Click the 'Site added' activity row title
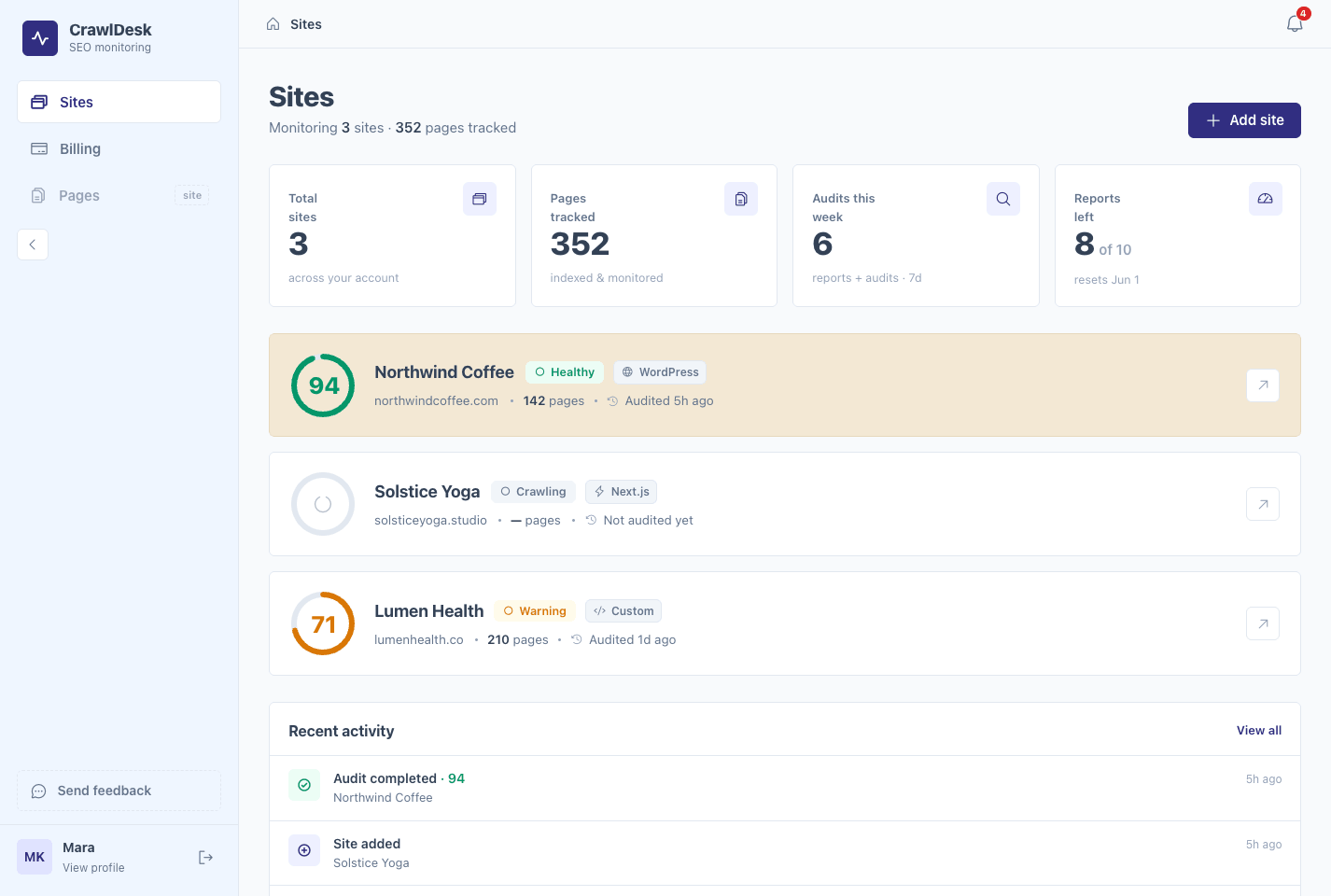Viewport: 1331px width, 896px height. pyautogui.click(x=367, y=844)
